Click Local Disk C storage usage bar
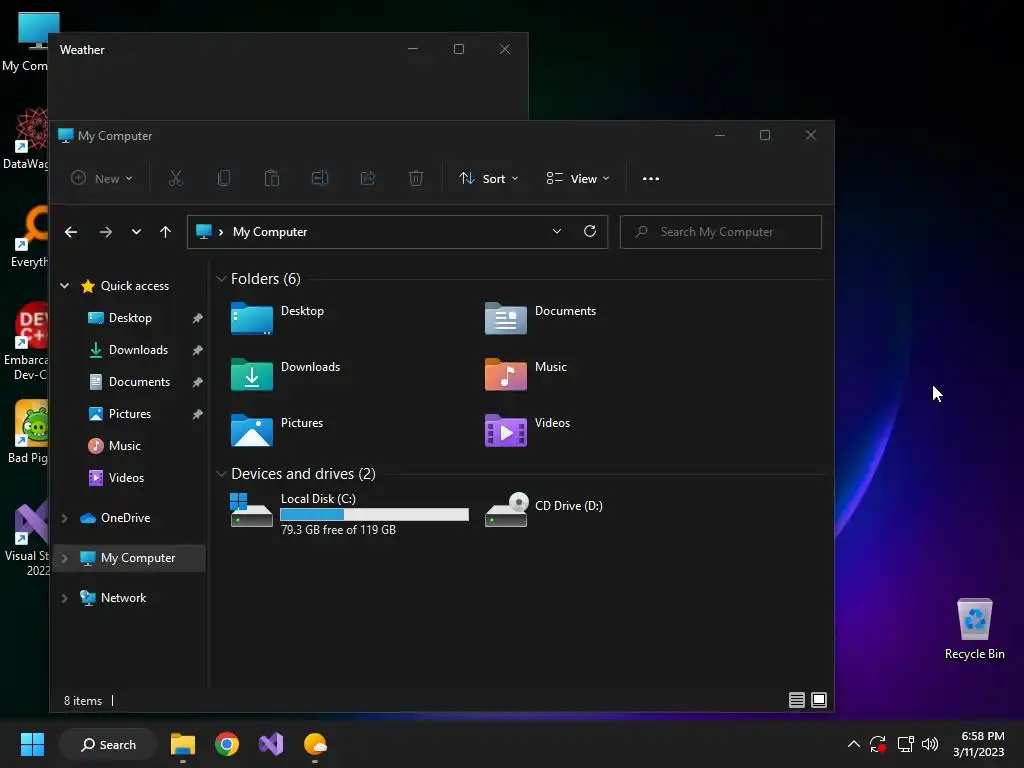This screenshot has width=1024, height=768. click(374, 515)
